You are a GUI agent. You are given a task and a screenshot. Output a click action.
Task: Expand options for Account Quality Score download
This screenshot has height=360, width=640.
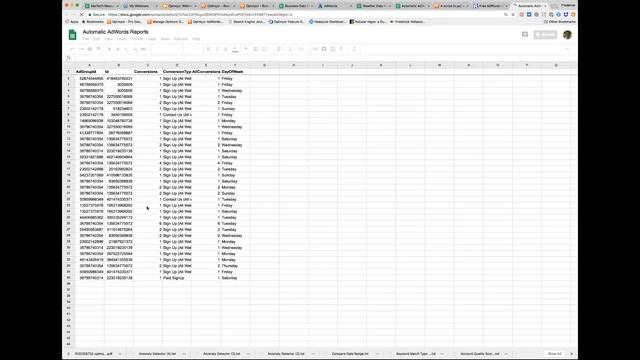click(x=506, y=354)
